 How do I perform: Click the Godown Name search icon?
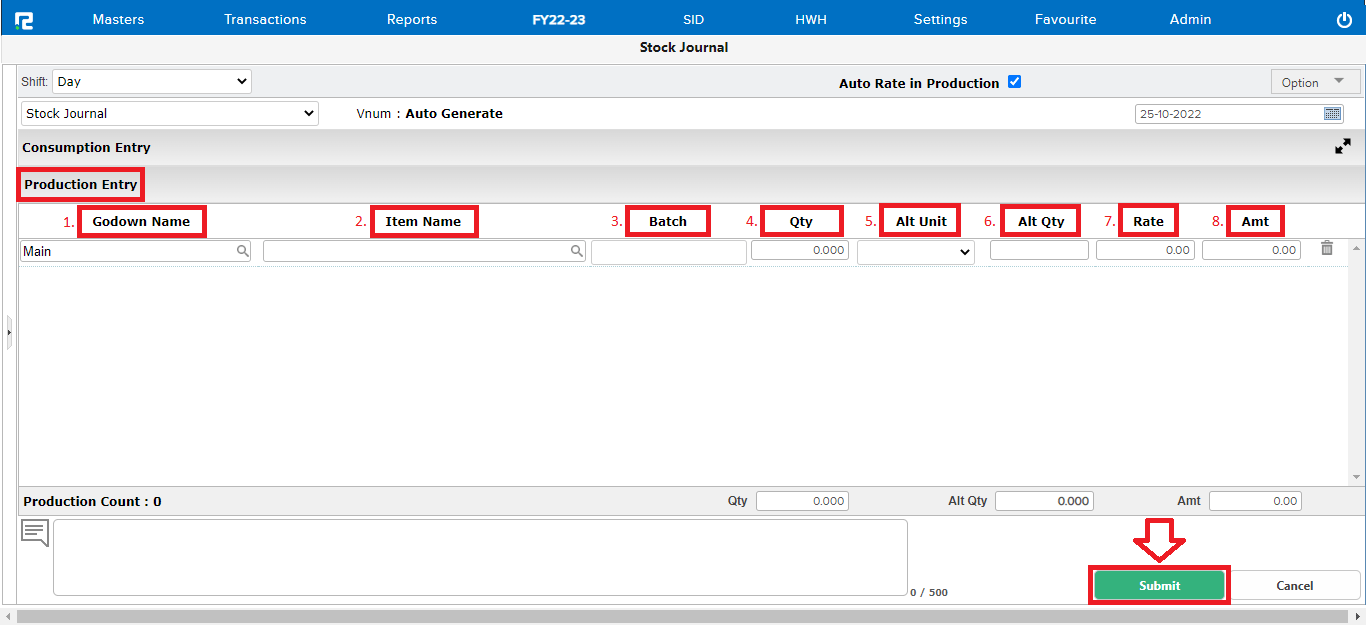pyautogui.click(x=243, y=252)
